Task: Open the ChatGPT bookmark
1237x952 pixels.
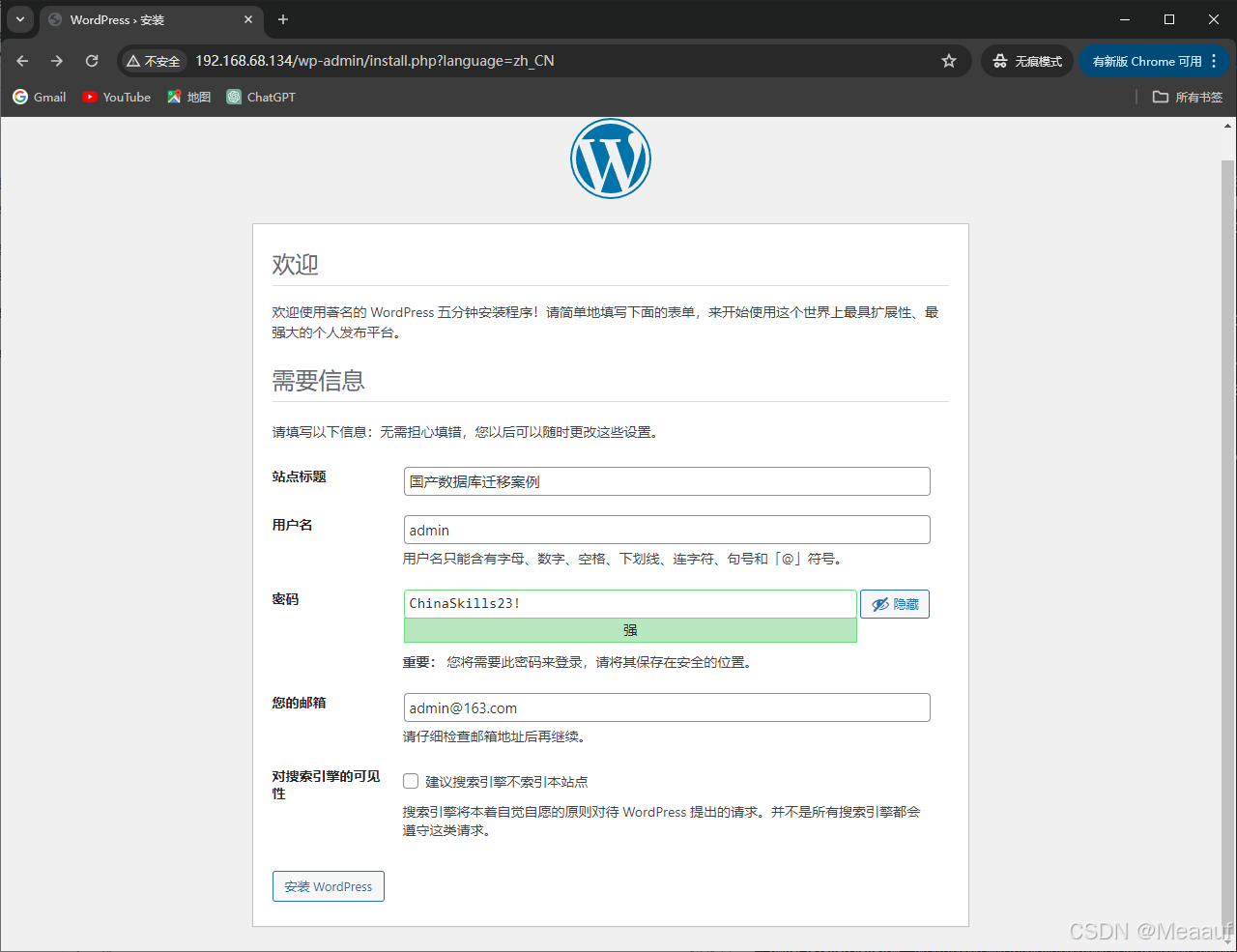Action: (261, 97)
